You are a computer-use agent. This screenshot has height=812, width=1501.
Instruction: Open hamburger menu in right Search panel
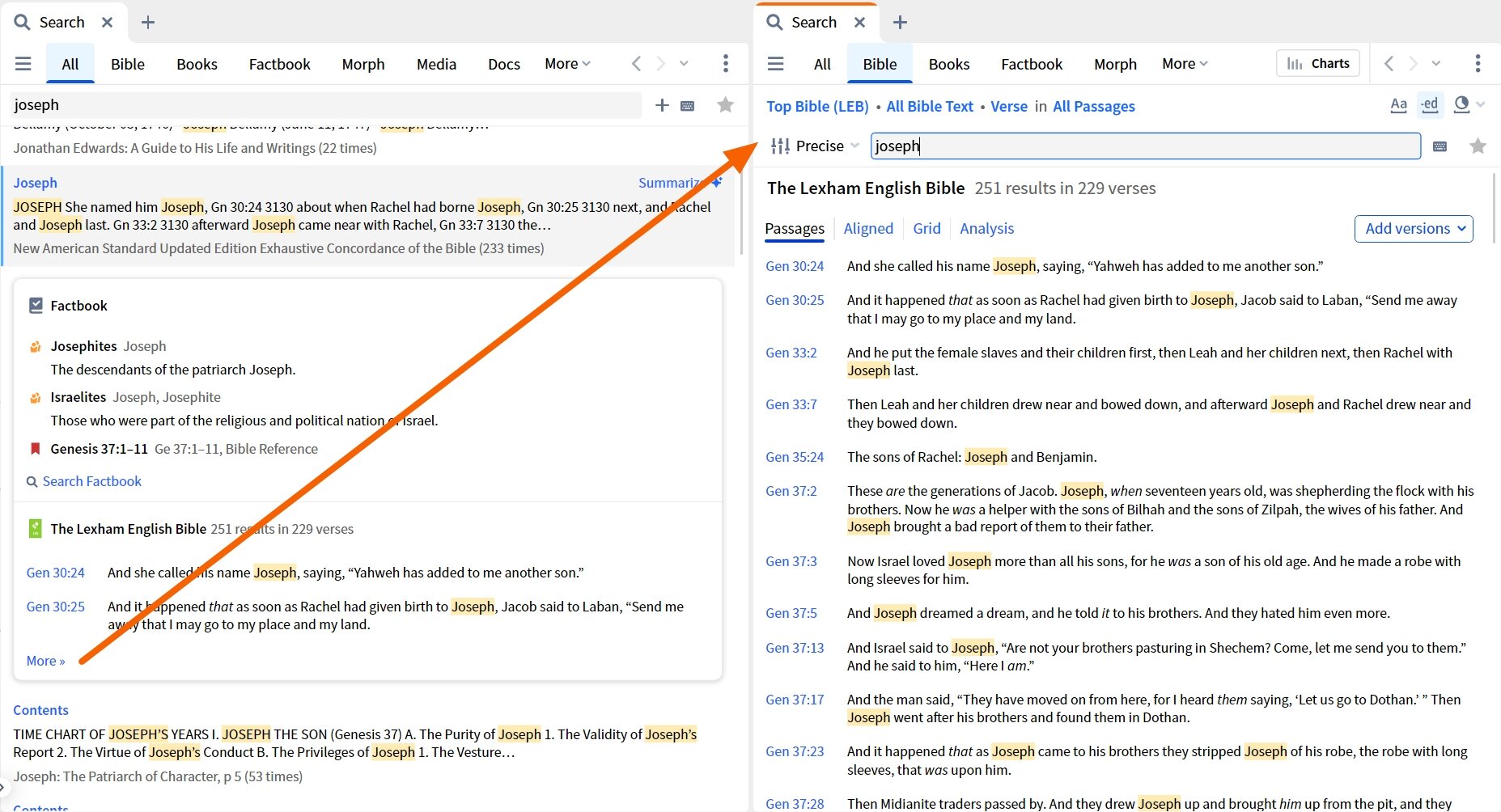click(775, 64)
